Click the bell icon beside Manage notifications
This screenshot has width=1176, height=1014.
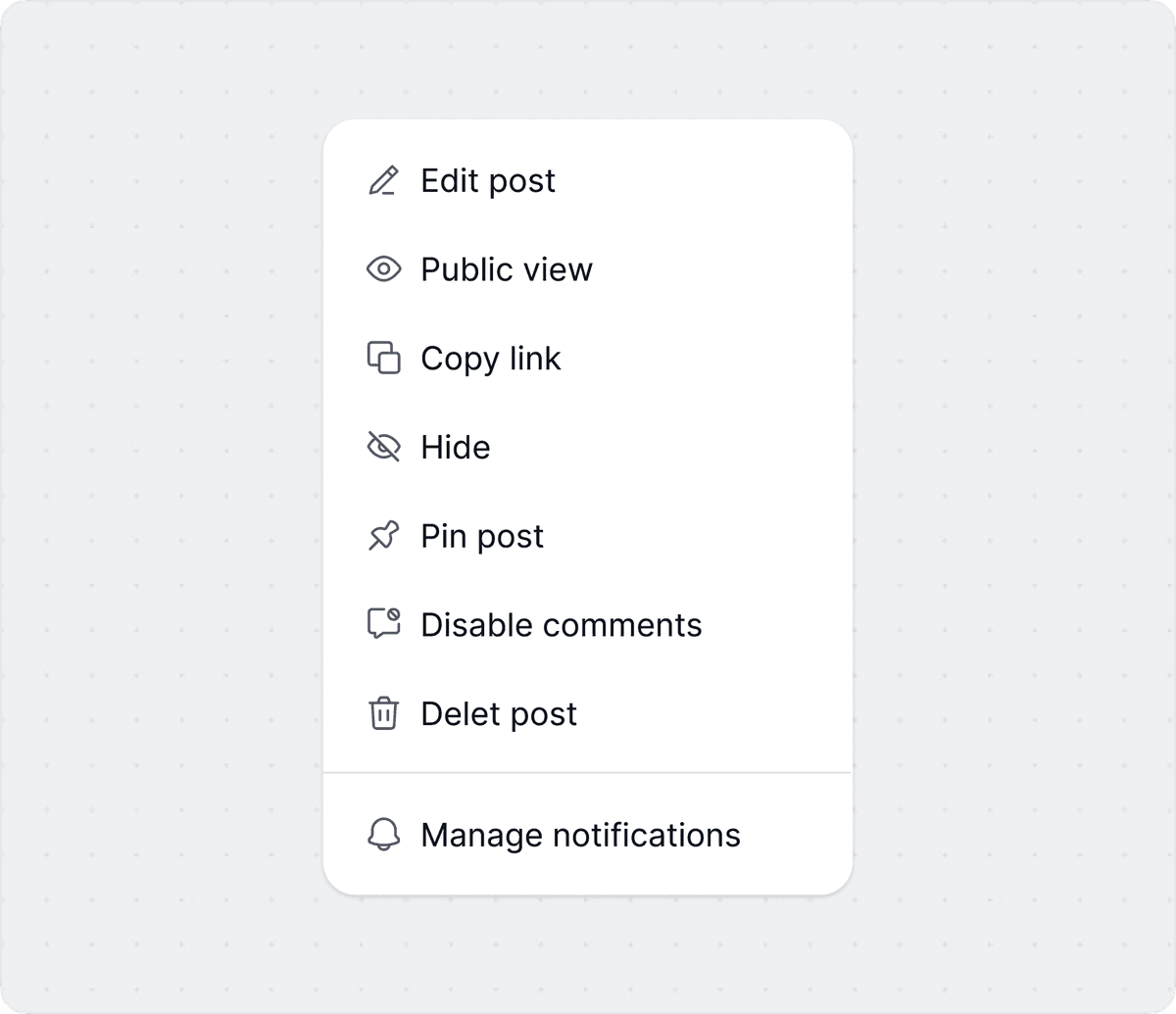click(x=385, y=835)
